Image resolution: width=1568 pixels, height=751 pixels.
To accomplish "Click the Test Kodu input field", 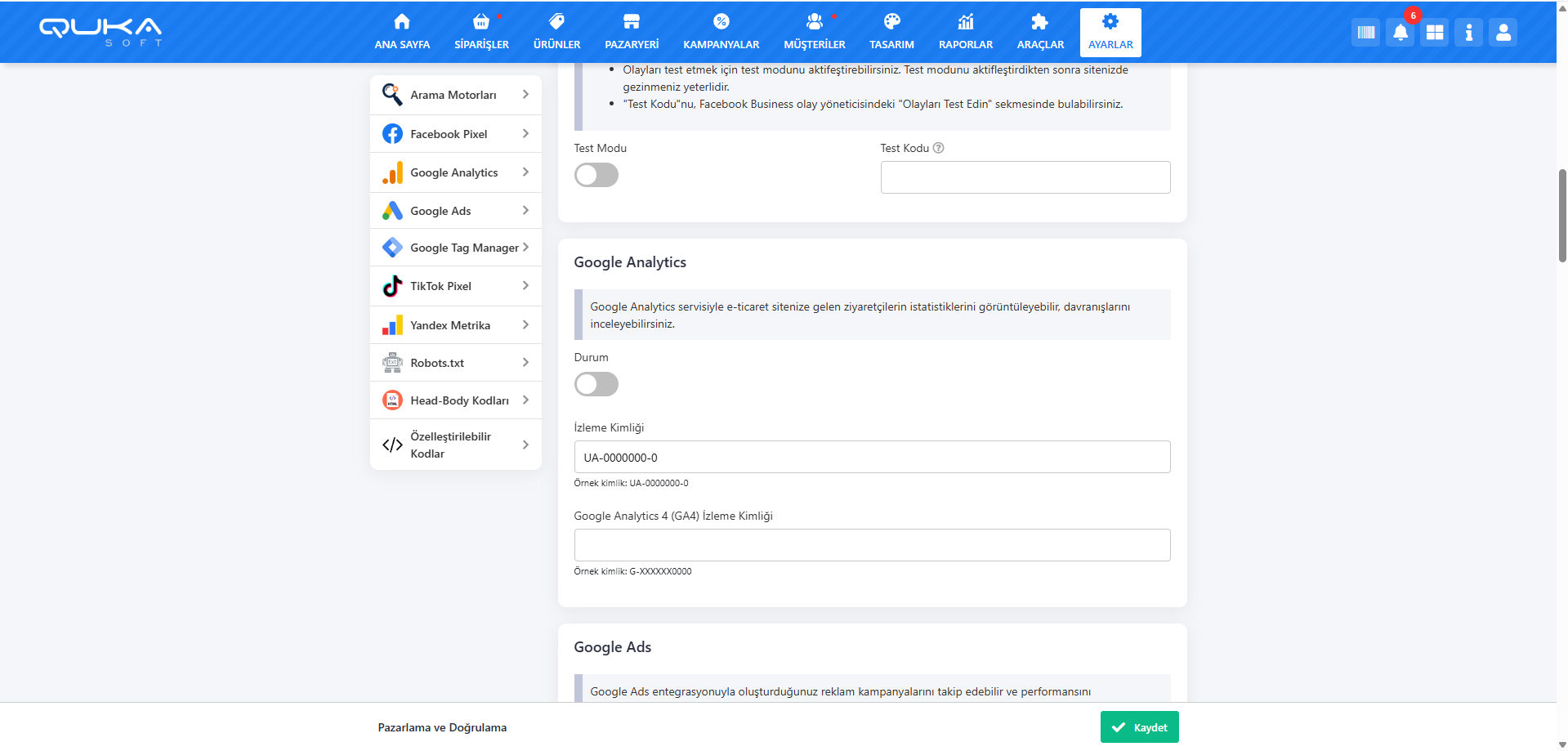I will (1025, 177).
